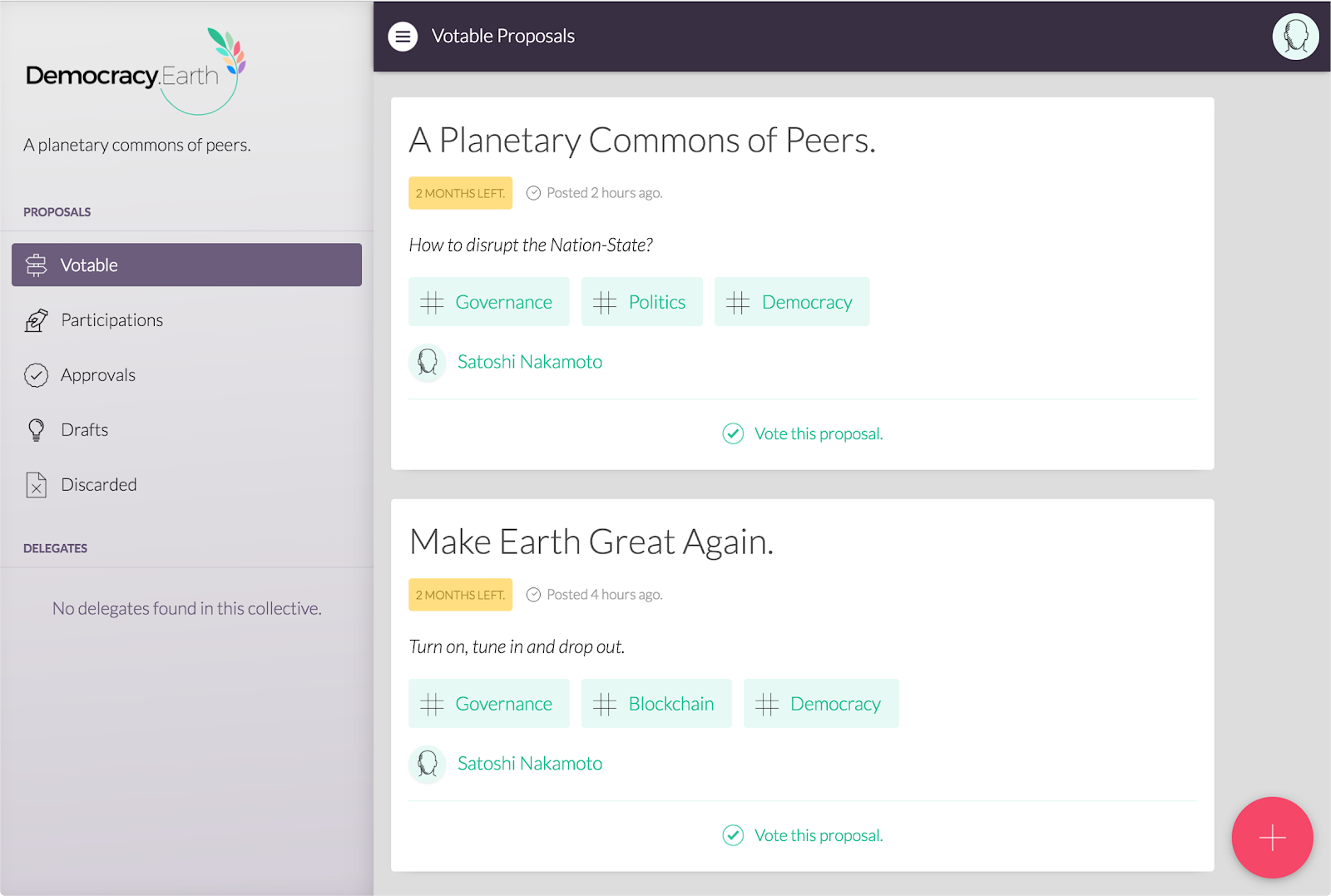Click the Drafts lightbulb icon
1331x896 pixels.
37,430
